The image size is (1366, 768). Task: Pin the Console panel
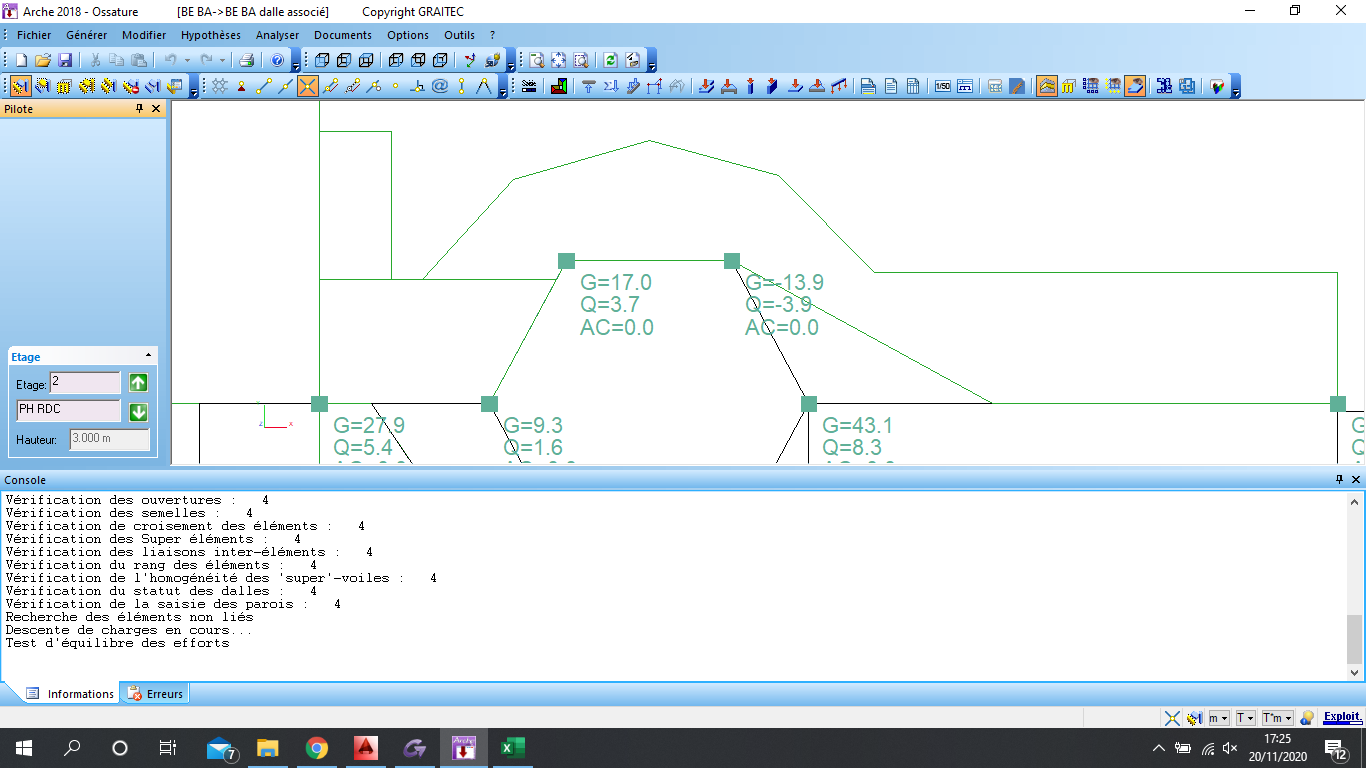coord(1340,480)
